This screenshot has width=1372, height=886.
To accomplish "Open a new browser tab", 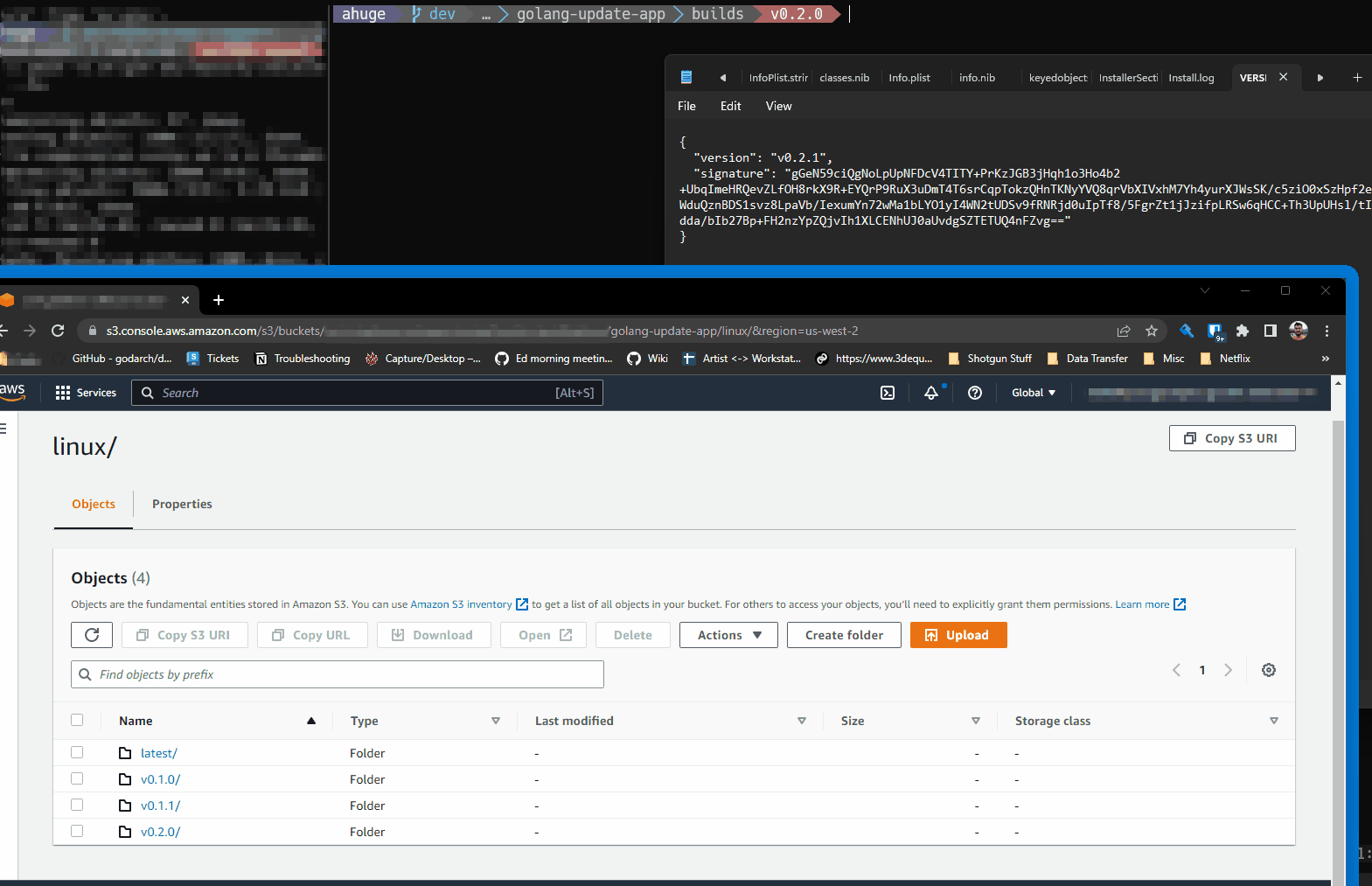I will (x=219, y=300).
